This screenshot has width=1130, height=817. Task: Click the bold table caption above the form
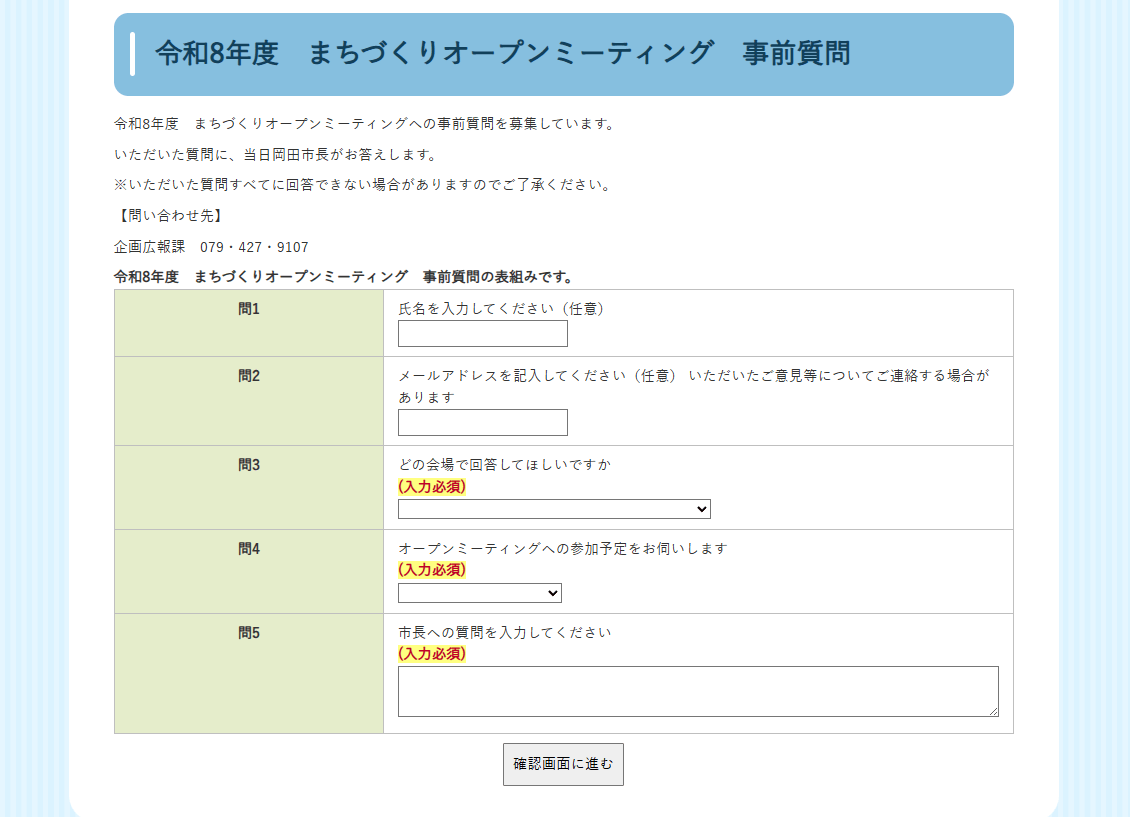(x=345, y=277)
